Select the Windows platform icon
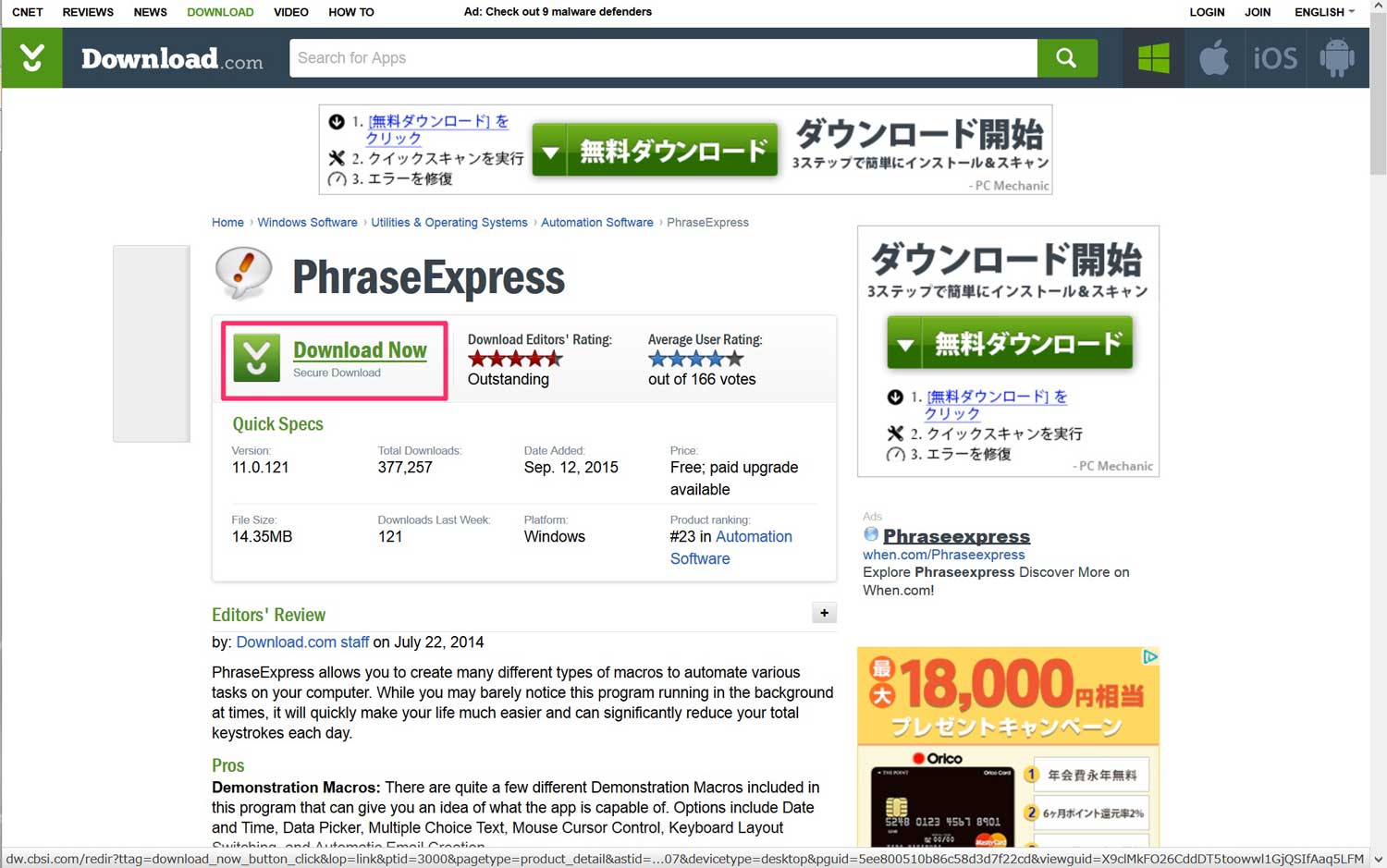Viewport: 1387px width, 868px height. (x=1153, y=58)
